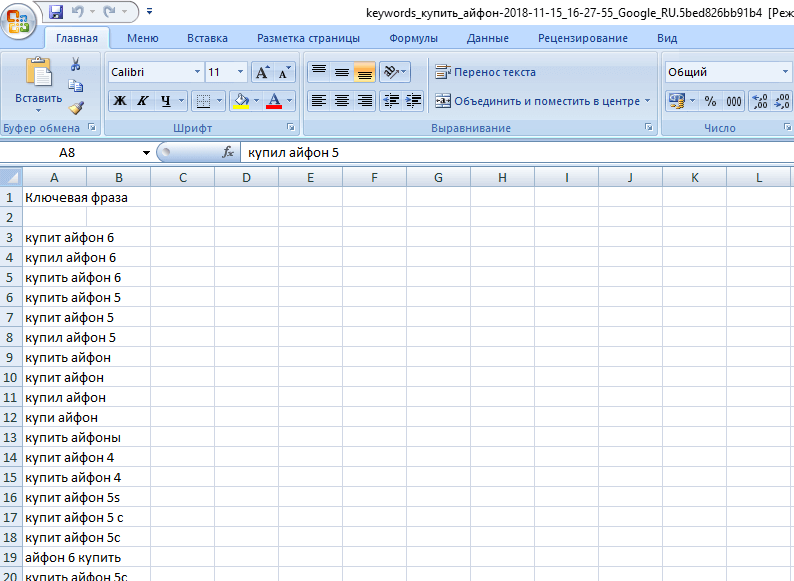Click the Cut scissors icon
Viewport: 794px width, 581px height.
point(75,64)
